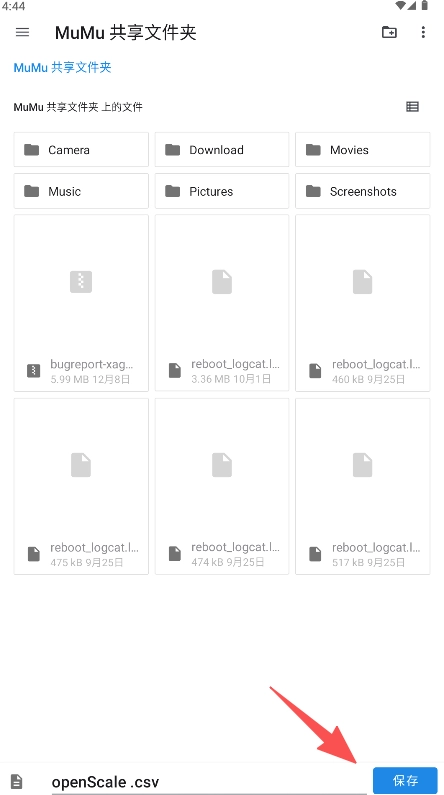444x795 pixels.
Task: Create a new folder via top icon
Action: click(389, 32)
